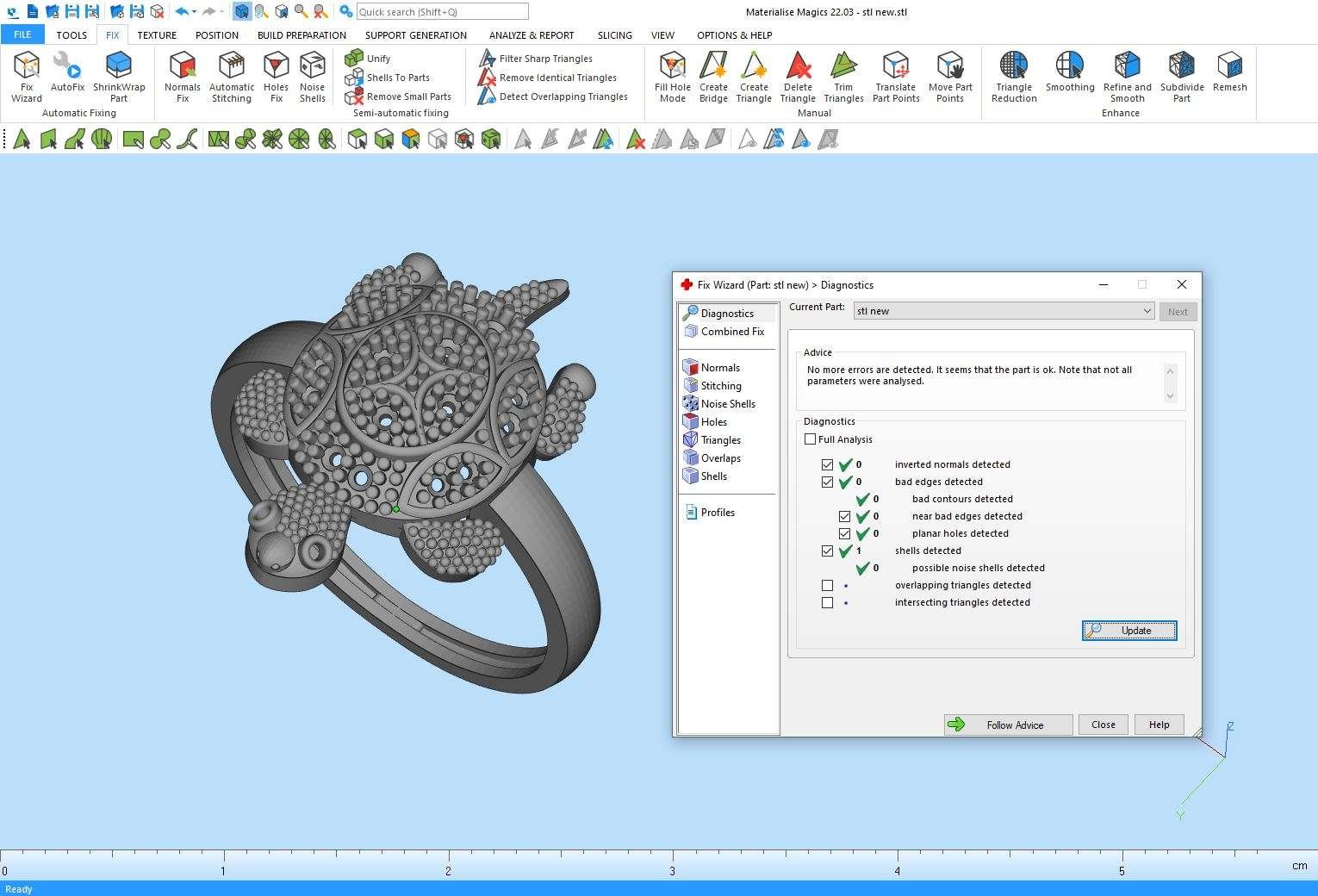Click the Update diagnostics button
This screenshot has width=1318, height=896.
pyautogui.click(x=1128, y=631)
